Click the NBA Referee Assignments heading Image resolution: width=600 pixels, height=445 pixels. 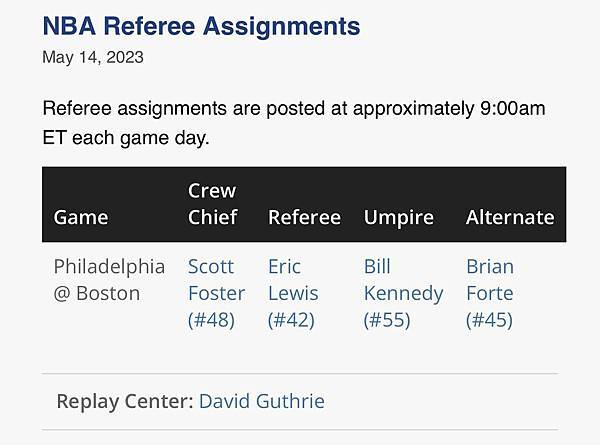click(201, 26)
